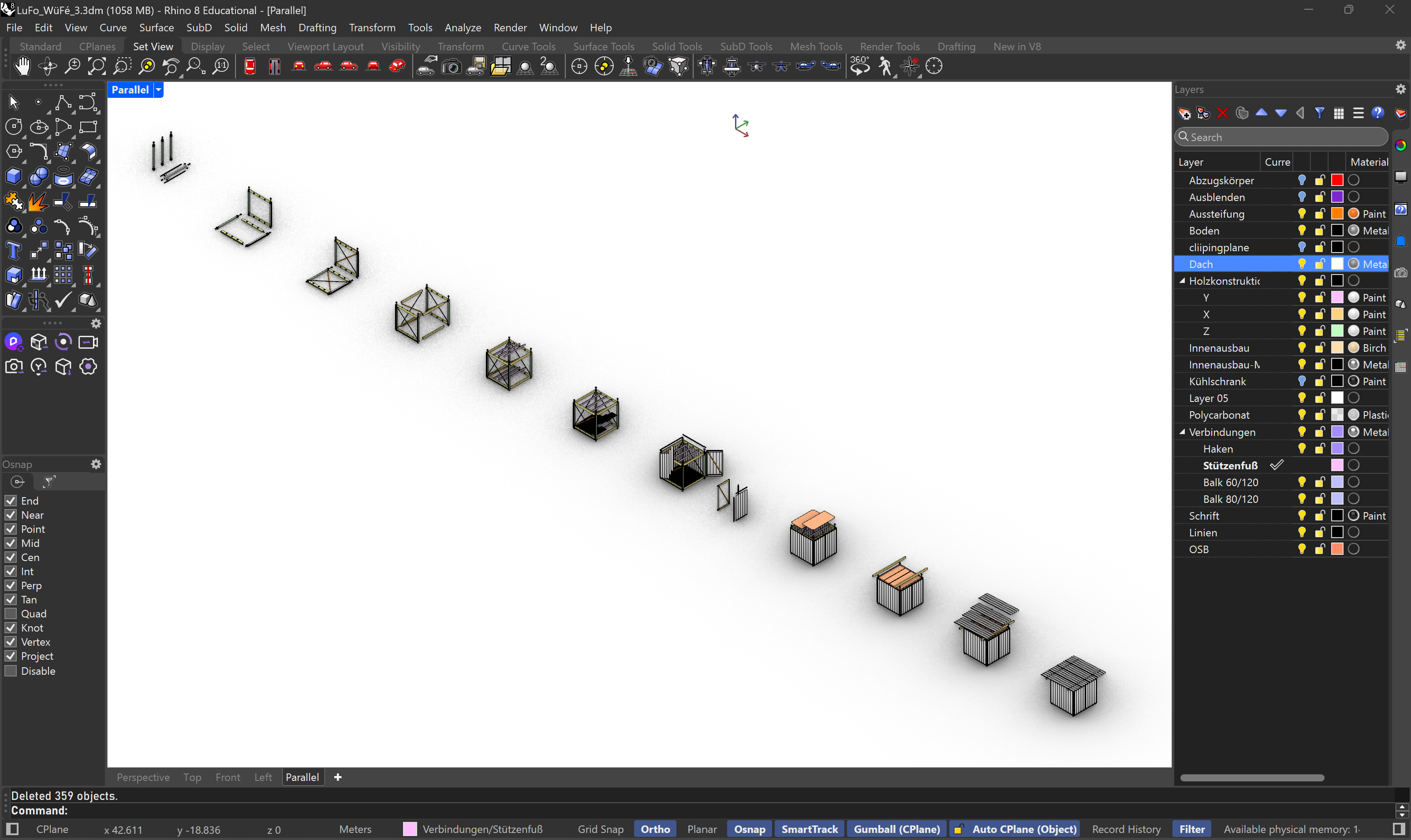Click the Planar status bar button
1411x840 pixels.
702,829
